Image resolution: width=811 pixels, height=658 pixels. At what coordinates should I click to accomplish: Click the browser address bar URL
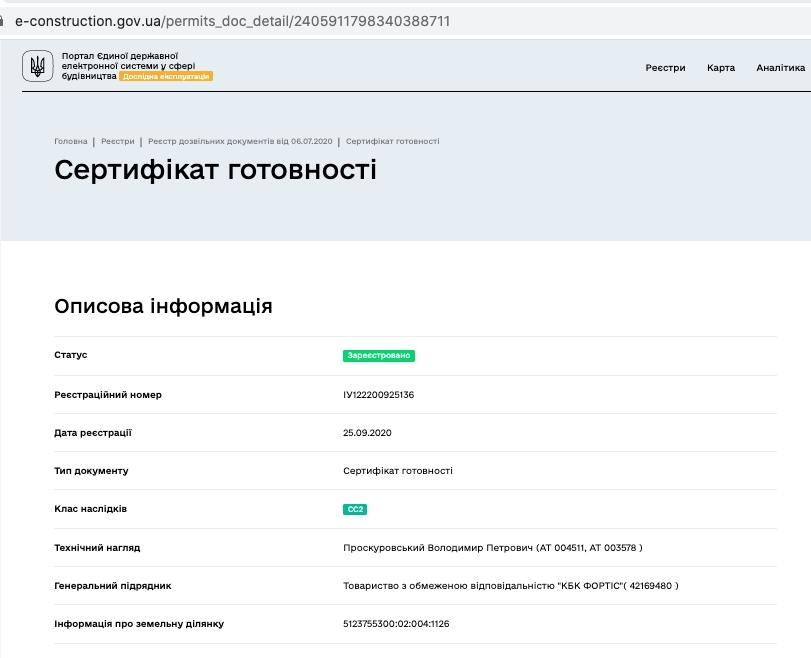pos(232,21)
